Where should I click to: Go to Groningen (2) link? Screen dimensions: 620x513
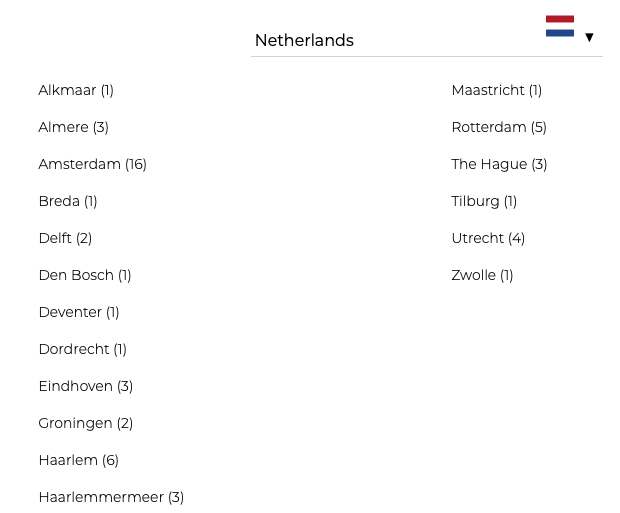[85, 423]
